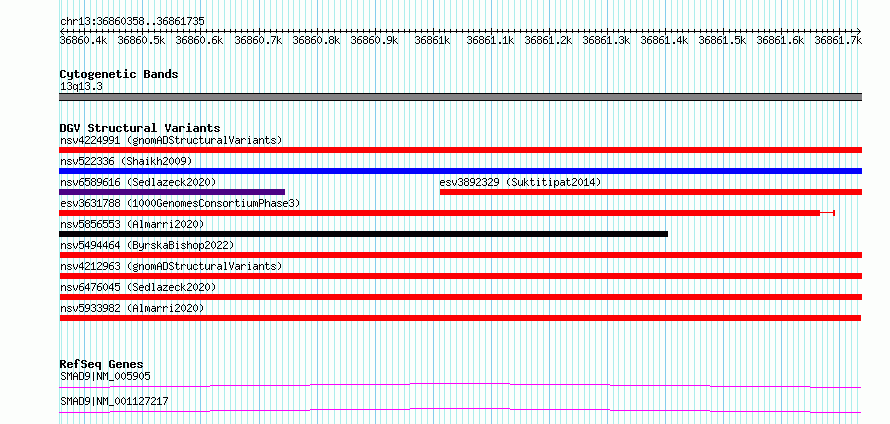The image size is (890, 424).
Task: Select the red nsv5933982 variant bar
Action: click(460, 318)
